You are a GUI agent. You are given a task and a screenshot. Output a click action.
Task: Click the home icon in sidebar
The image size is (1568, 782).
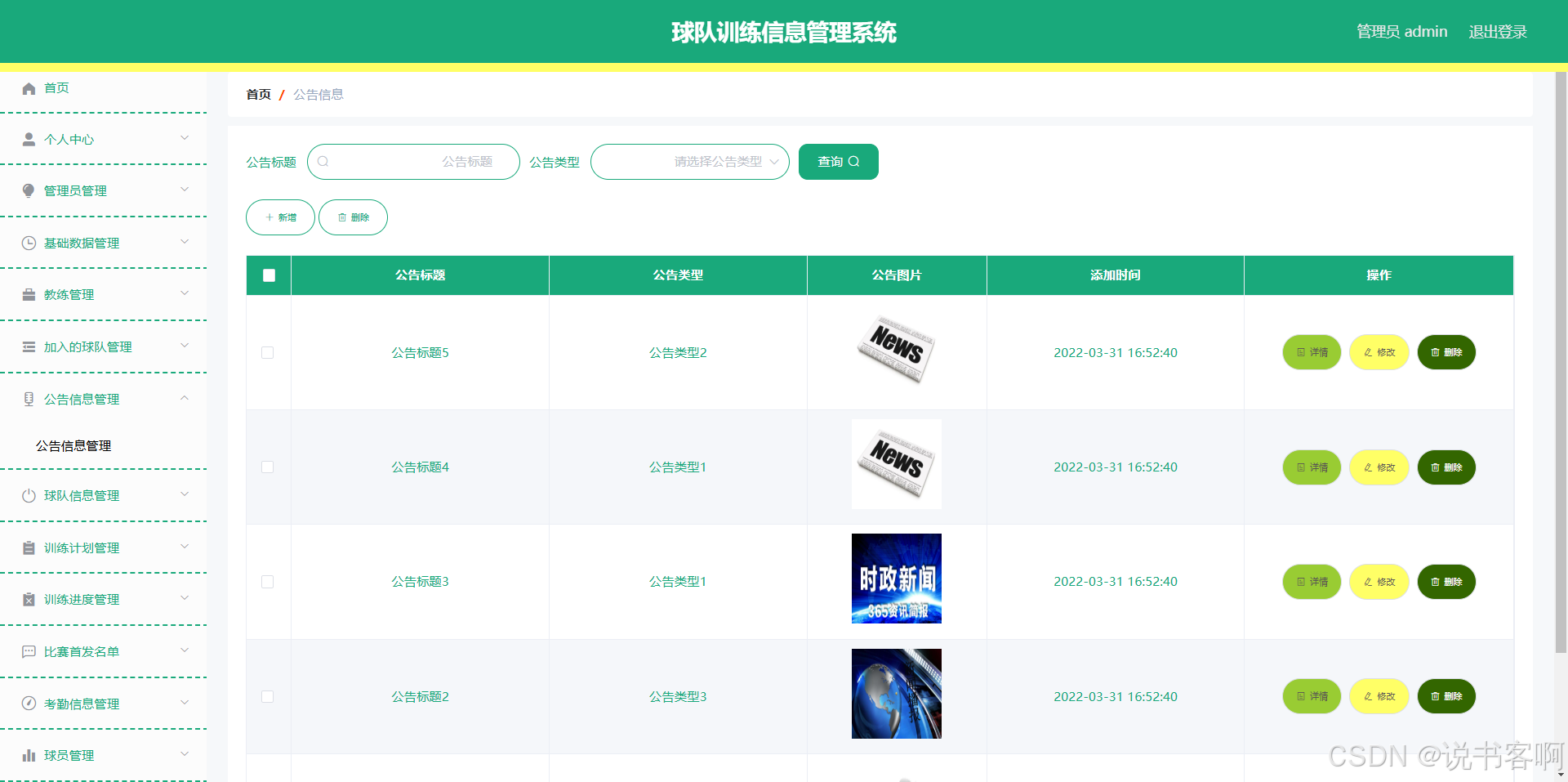pos(29,88)
